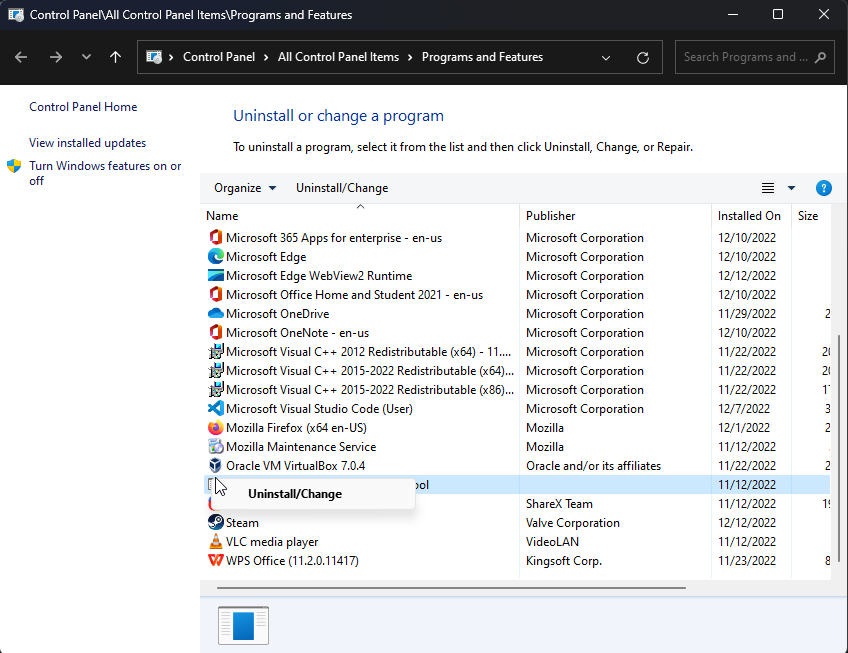Screen dimensions: 848x653
Task: Click the Microsoft Edge icon
Action: [215, 256]
